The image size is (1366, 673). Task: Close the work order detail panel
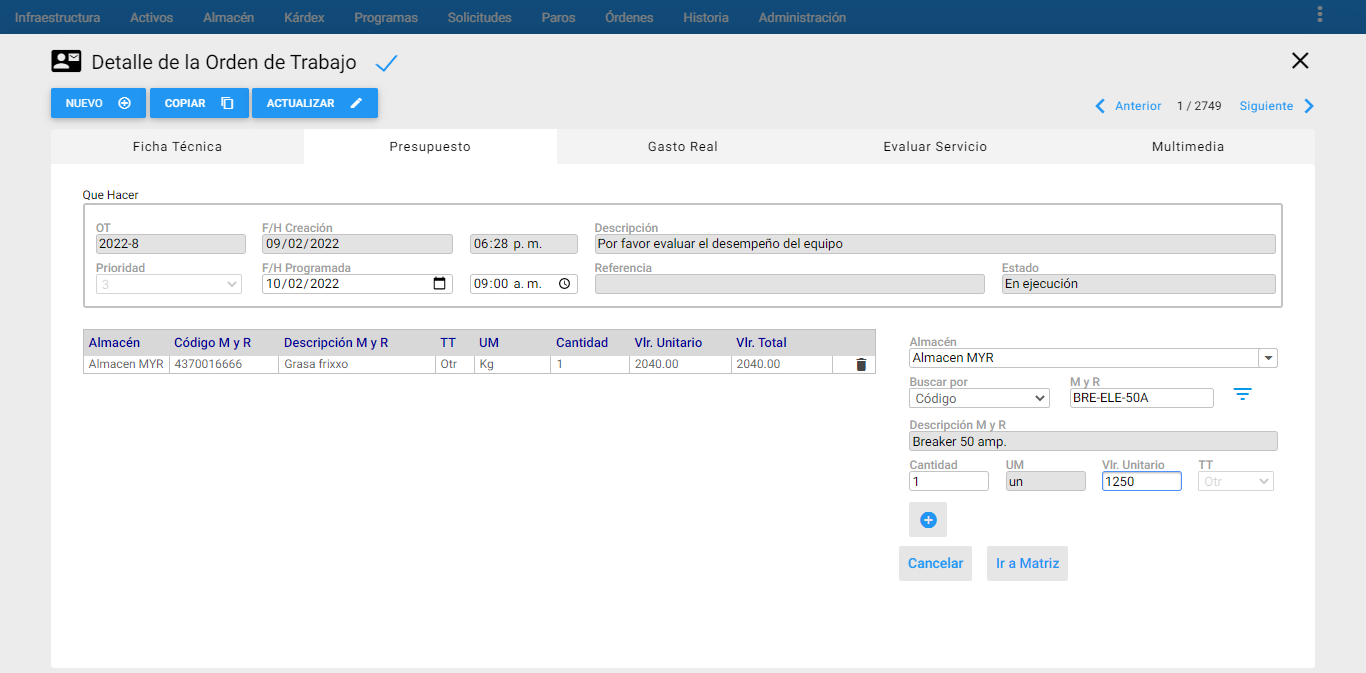click(1300, 60)
